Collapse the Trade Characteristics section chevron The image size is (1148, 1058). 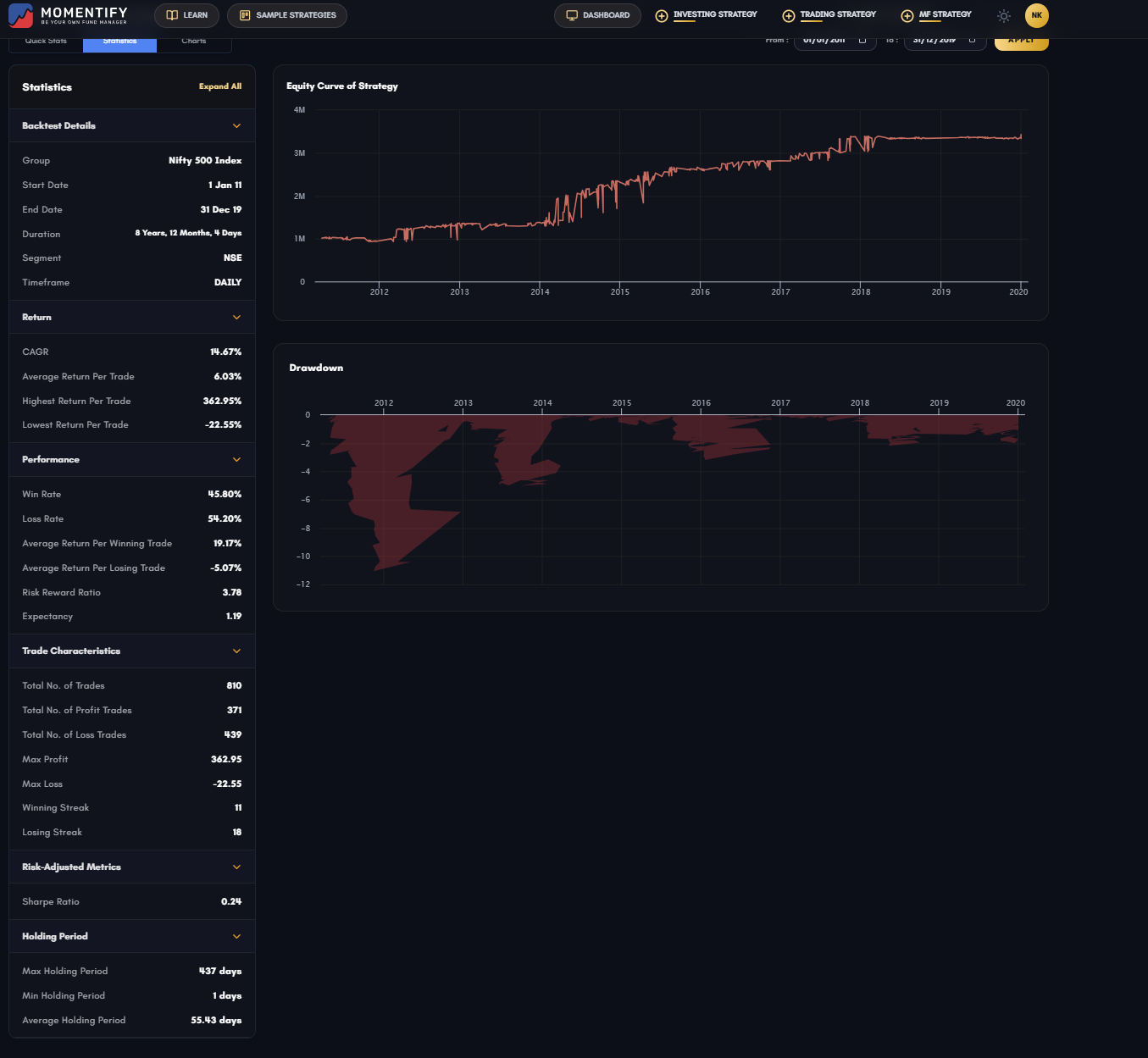tap(236, 651)
